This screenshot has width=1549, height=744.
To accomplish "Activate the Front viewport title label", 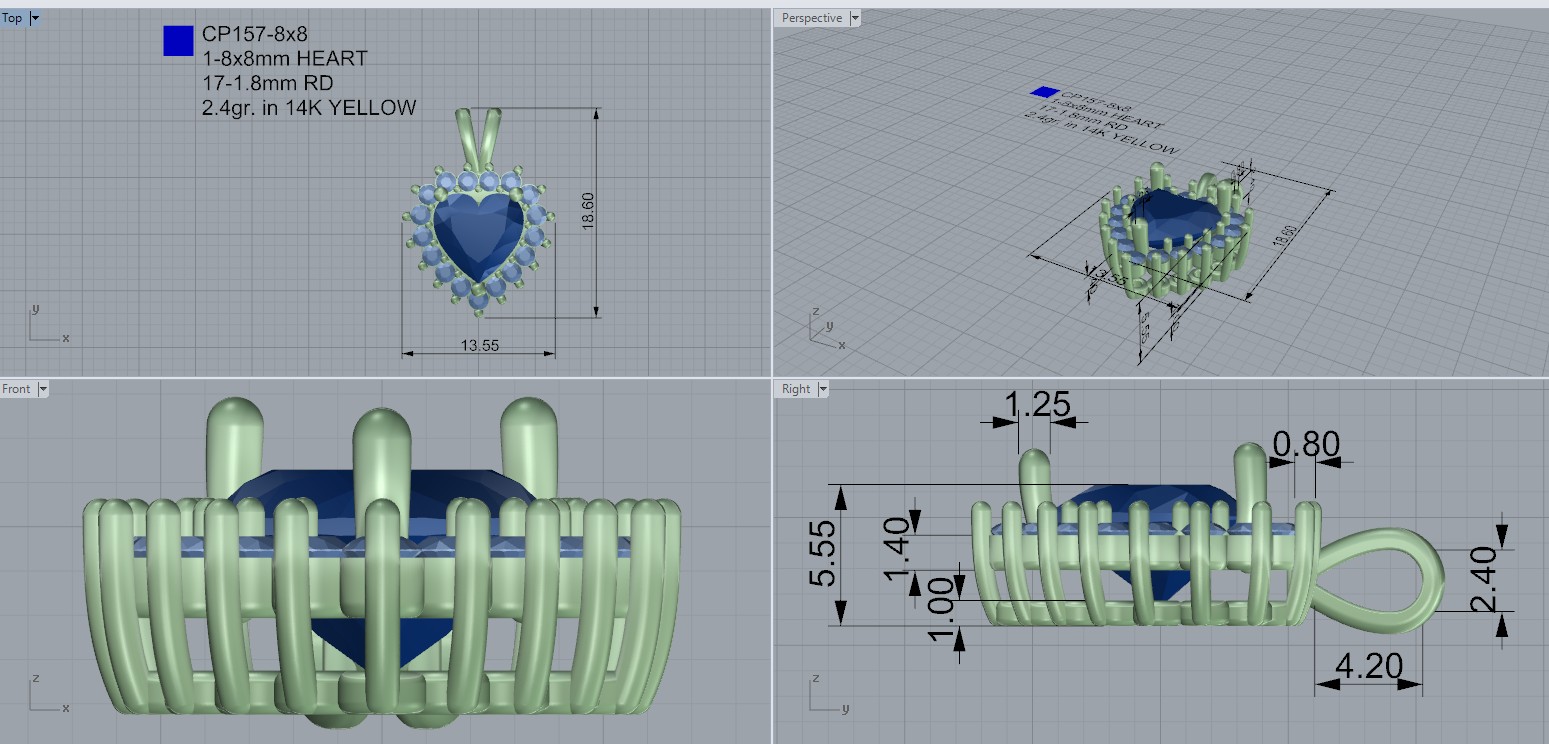I will [x=17, y=389].
